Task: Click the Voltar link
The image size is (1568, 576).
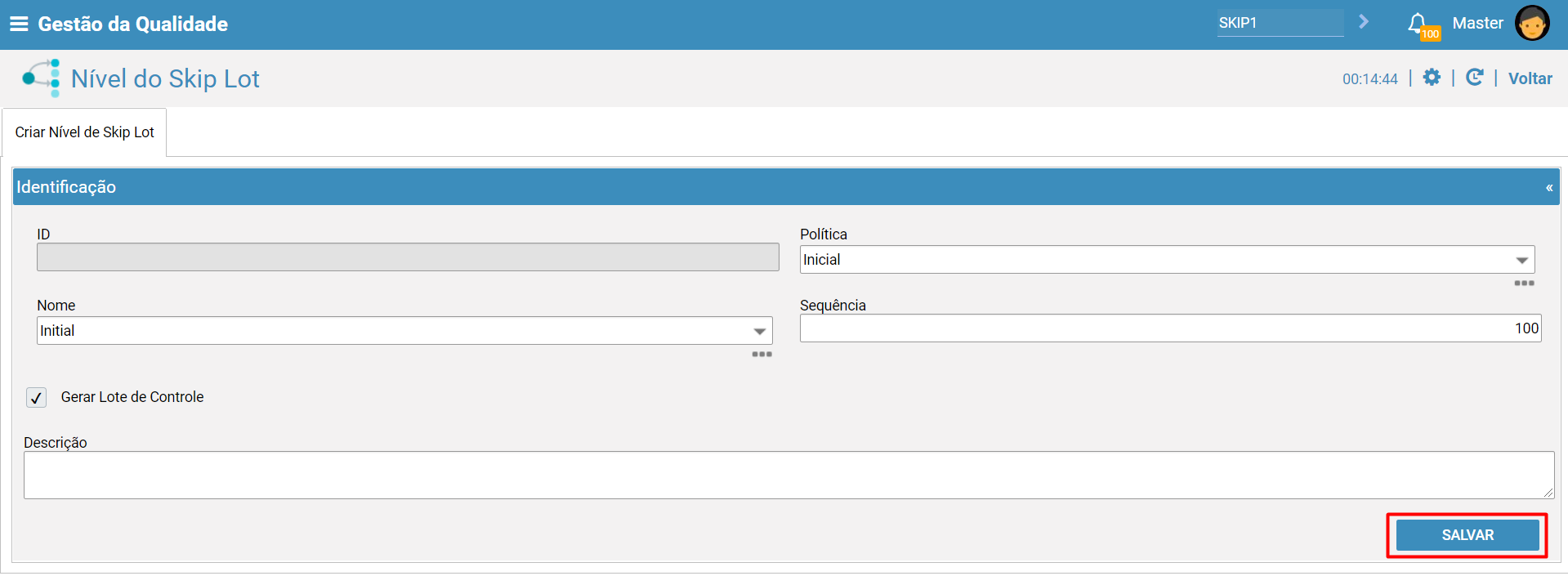Action: tap(1530, 78)
